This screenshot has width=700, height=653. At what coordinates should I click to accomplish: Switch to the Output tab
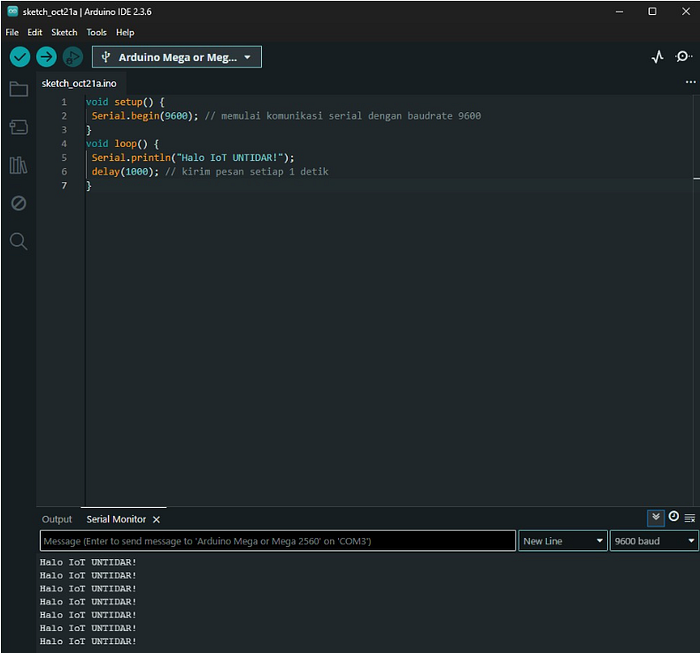57,520
